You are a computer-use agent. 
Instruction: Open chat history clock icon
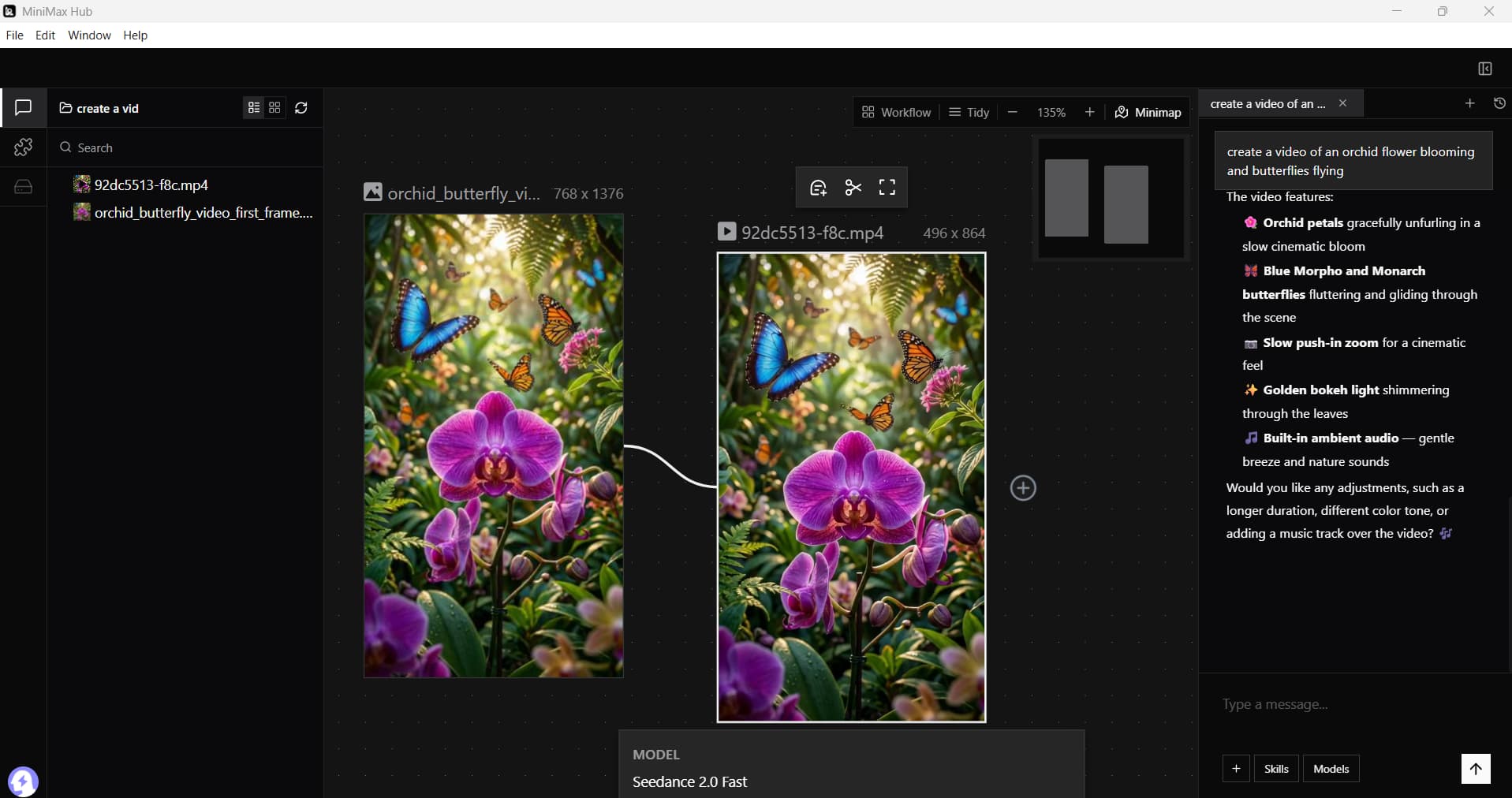click(x=1499, y=103)
